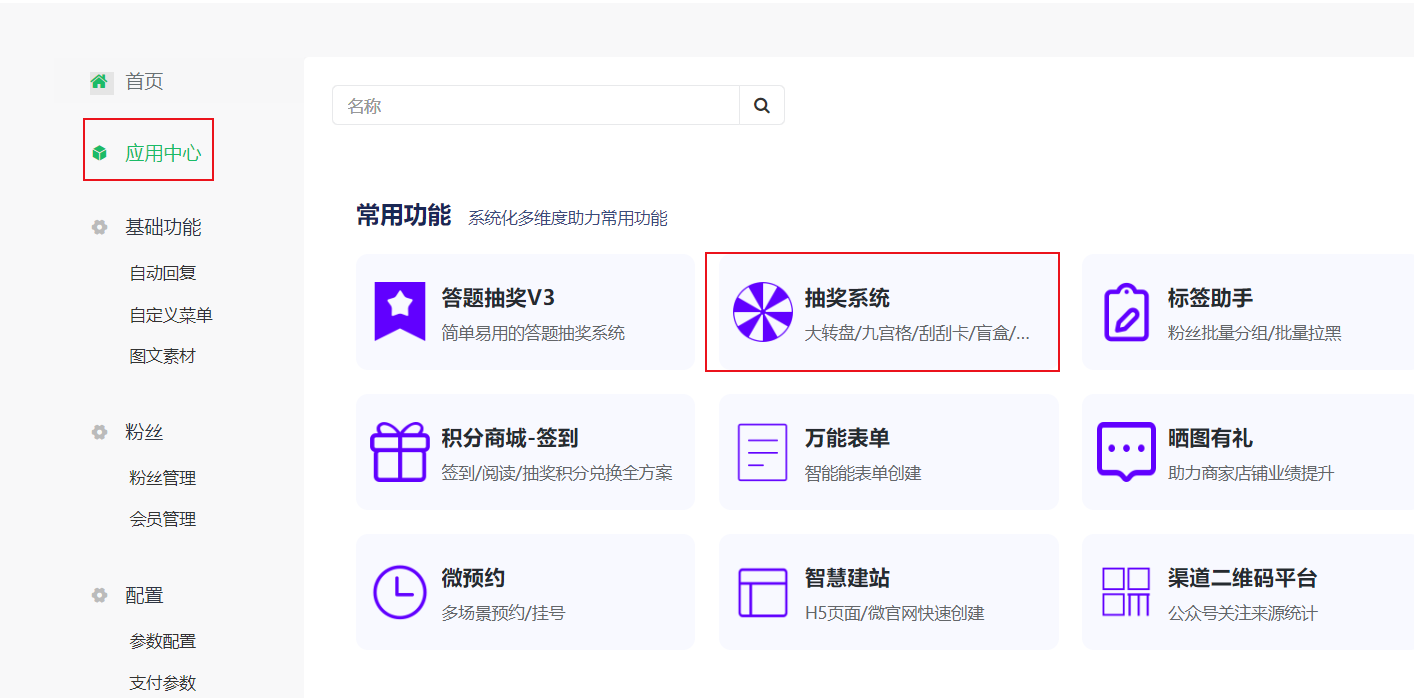
Task: Collapse the 配置 sidebar section
Action: [x=143, y=595]
